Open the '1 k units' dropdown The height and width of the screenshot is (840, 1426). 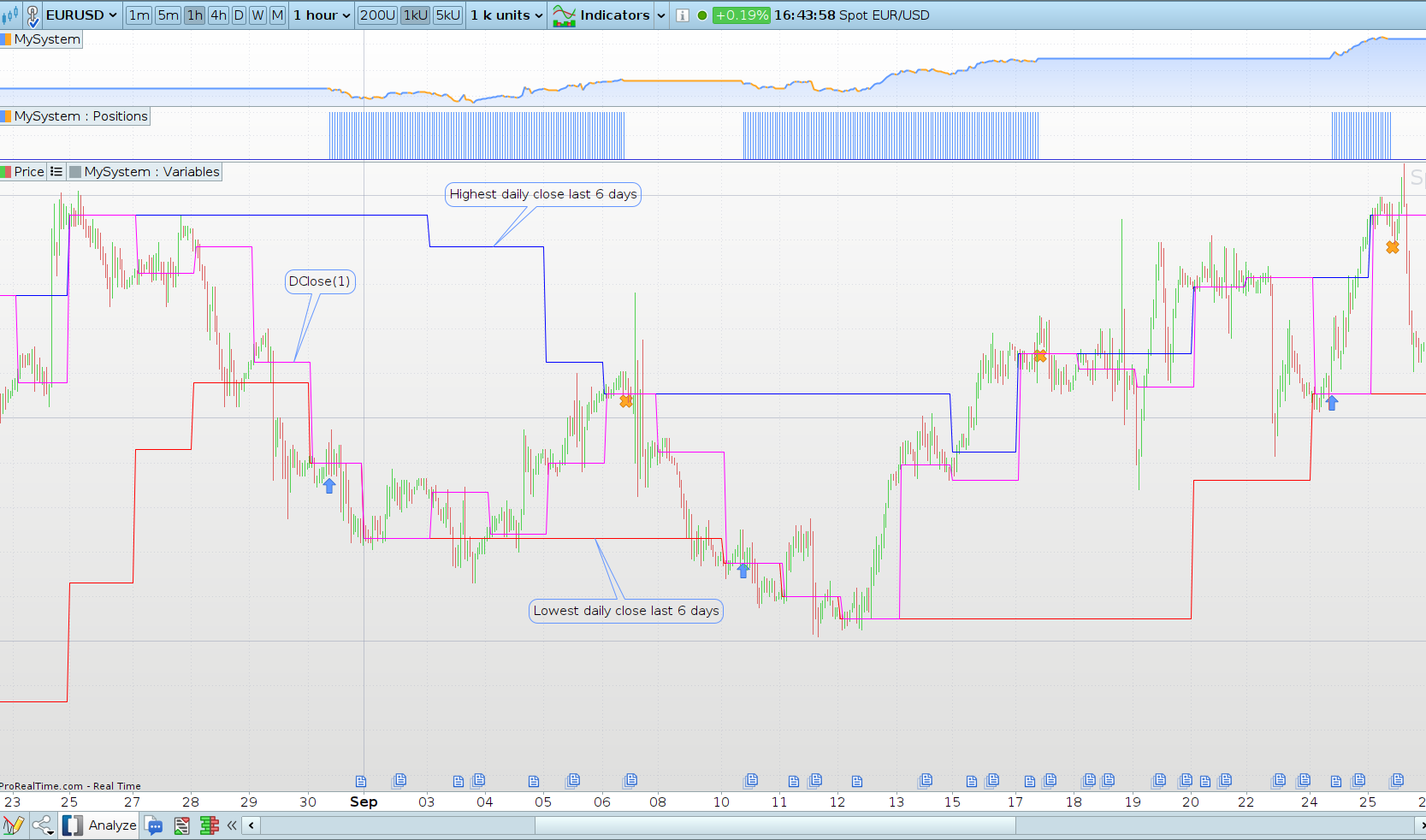click(507, 15)
